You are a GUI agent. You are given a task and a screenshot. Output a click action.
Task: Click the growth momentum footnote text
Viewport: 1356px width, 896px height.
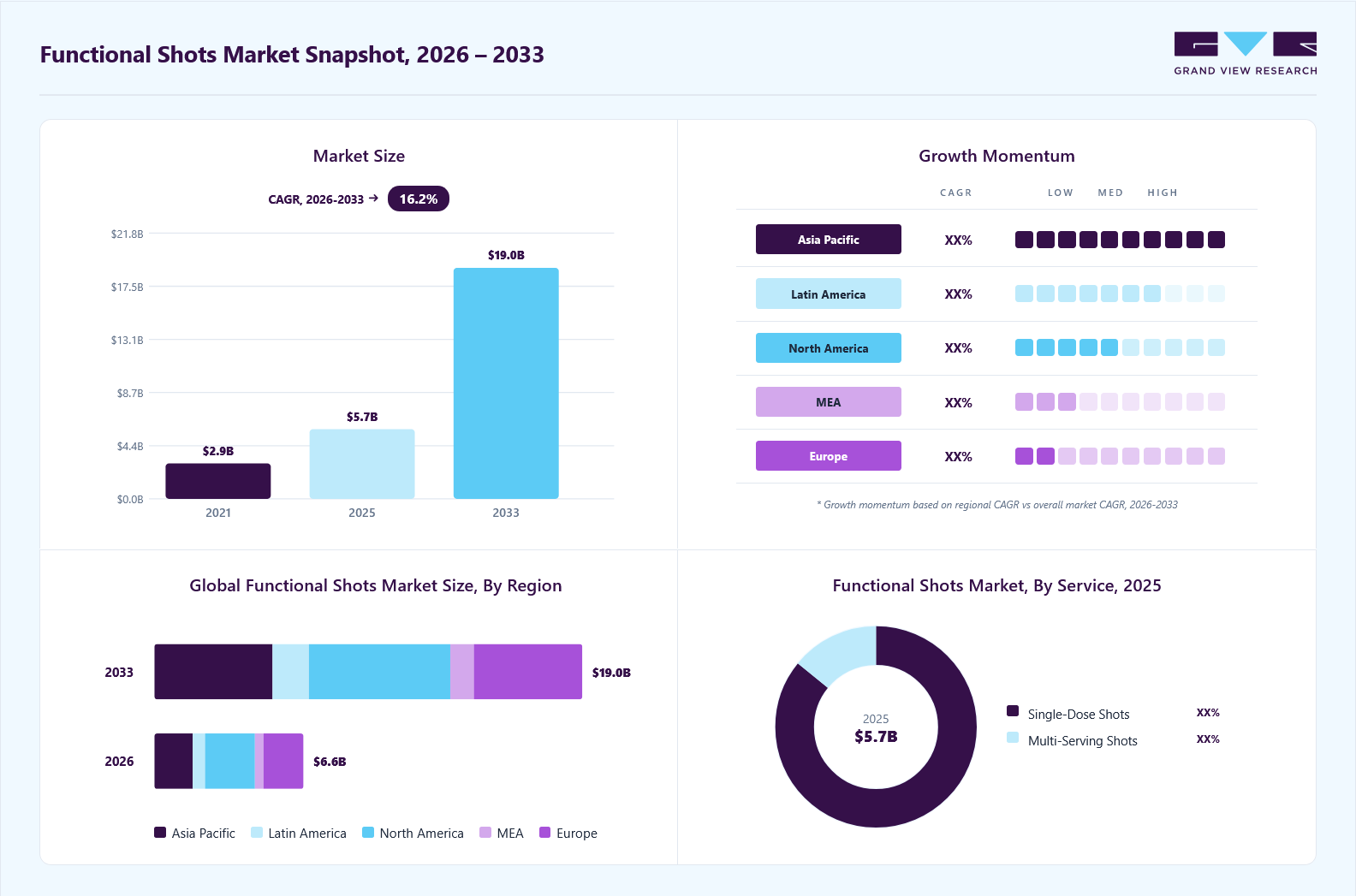(x=997, y=505)
